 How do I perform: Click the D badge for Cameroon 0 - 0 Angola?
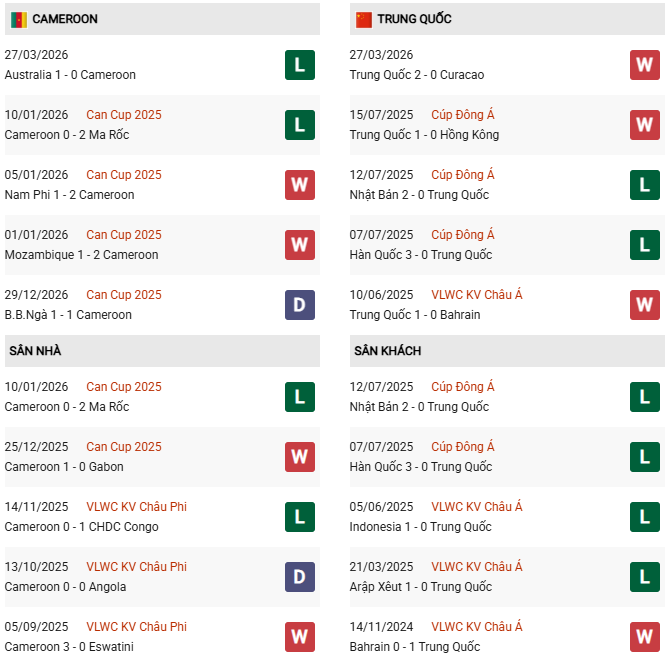[299, 577]
